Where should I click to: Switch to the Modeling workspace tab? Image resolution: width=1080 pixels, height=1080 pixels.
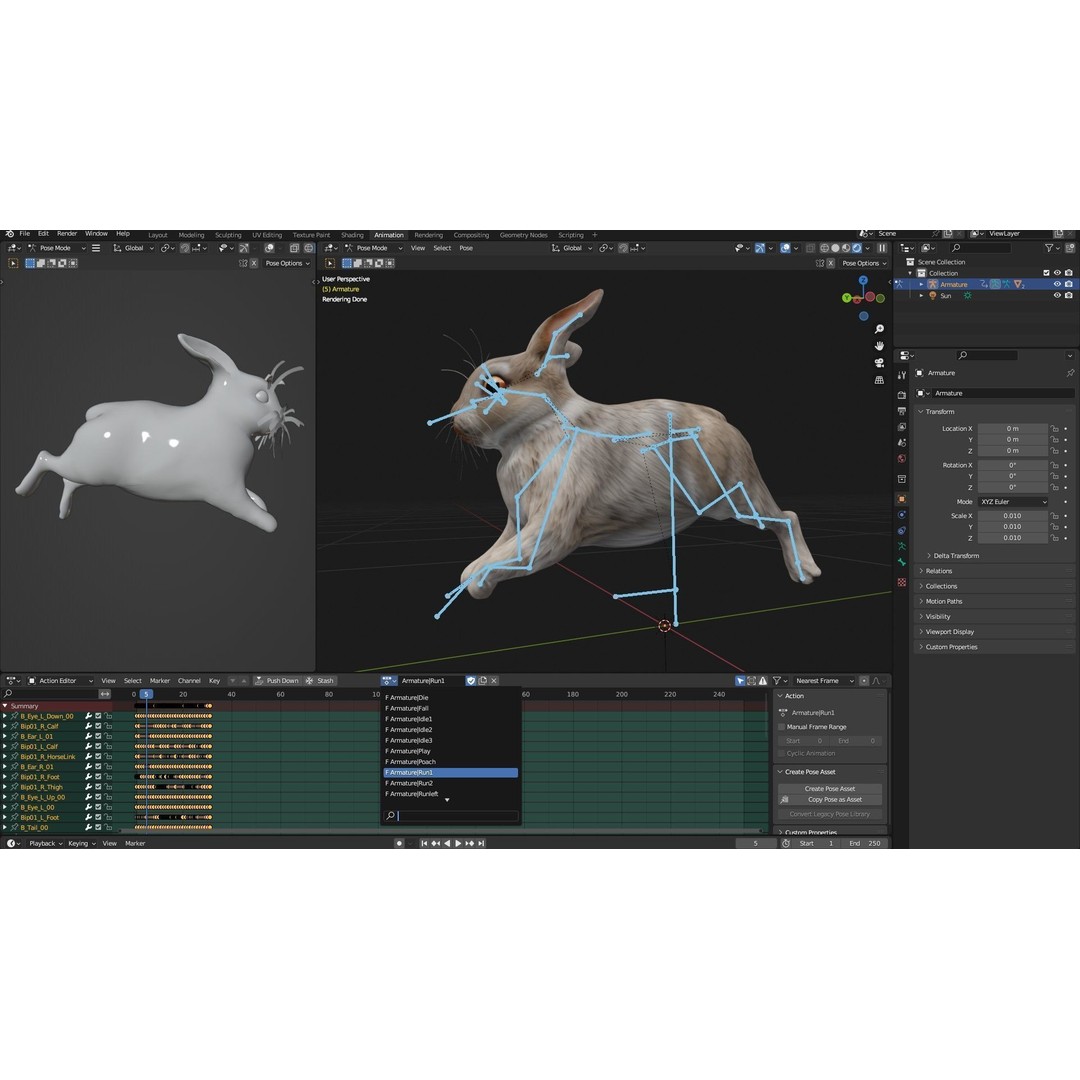click(x=191, y=235)
